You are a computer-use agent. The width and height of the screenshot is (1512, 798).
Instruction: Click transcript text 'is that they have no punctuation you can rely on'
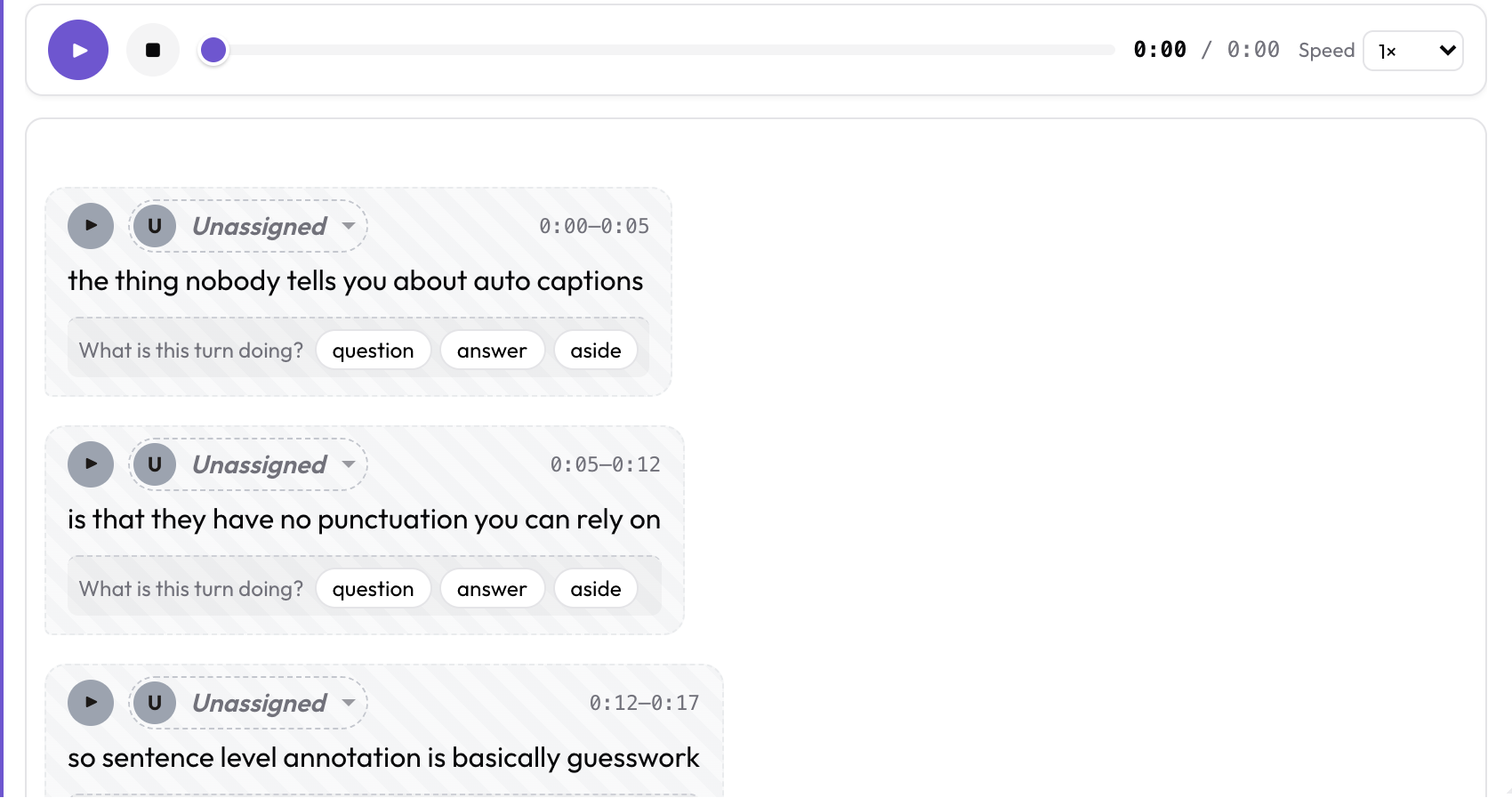pyautogui.click(x=365, y=520)
